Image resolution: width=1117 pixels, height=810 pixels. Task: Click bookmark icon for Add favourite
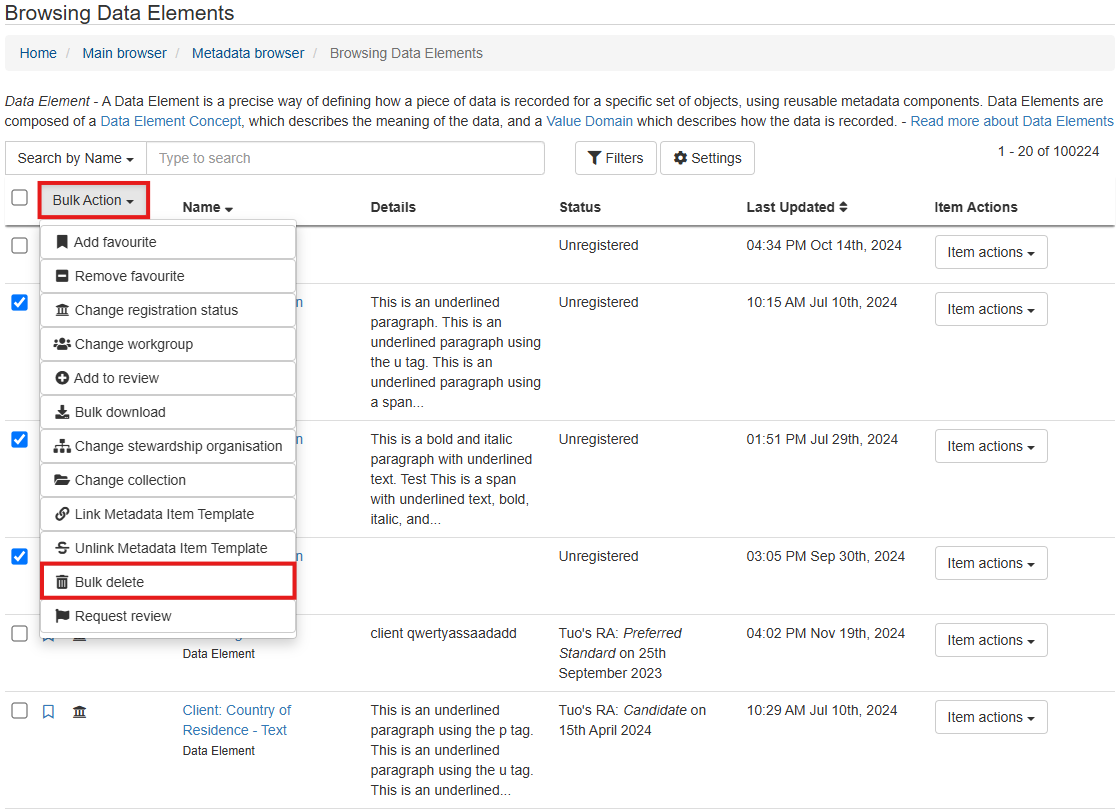[x=62, y=242]
